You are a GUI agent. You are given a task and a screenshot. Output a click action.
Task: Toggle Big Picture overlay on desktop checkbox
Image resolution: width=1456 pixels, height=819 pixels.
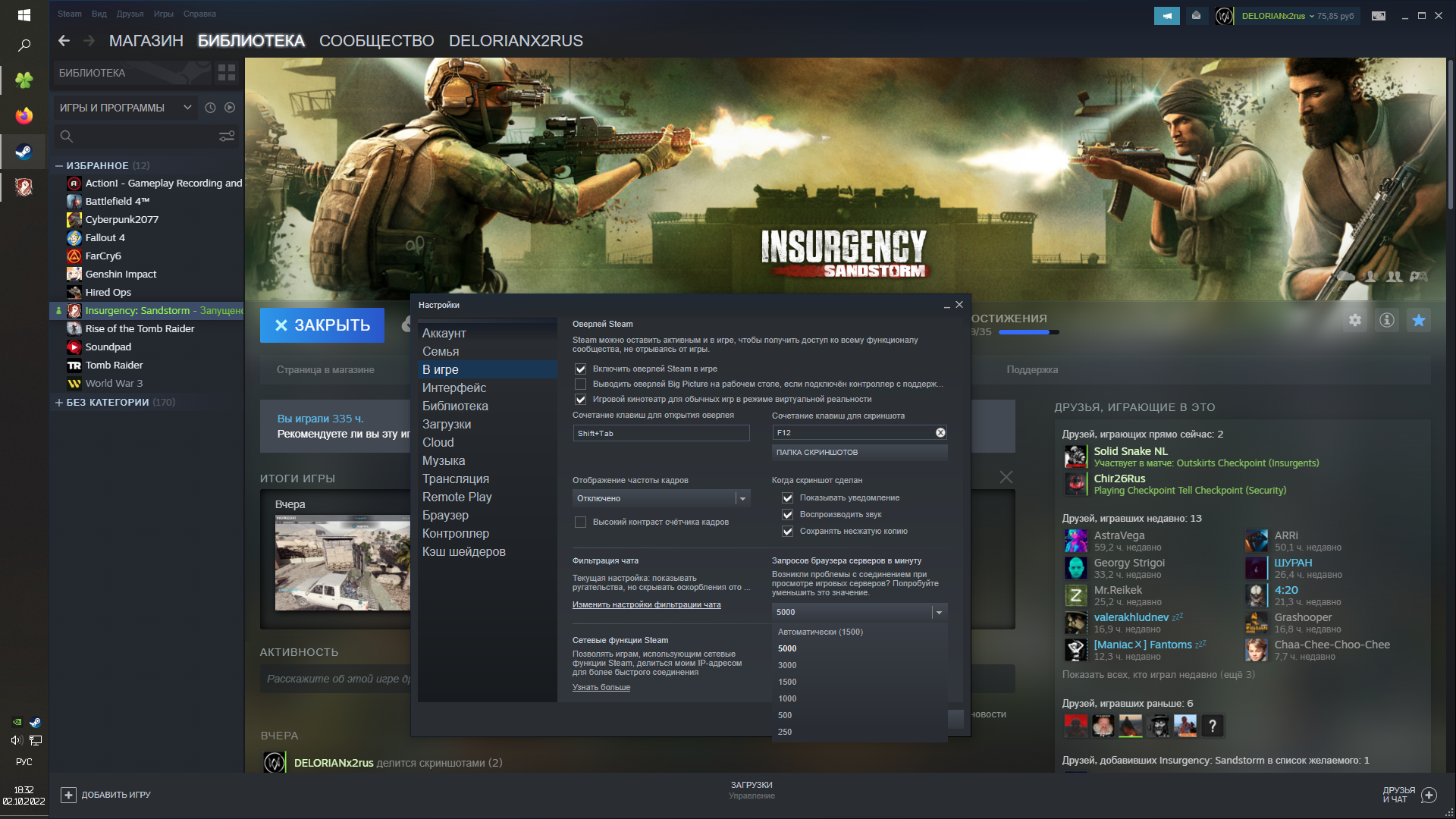point(581,384)
